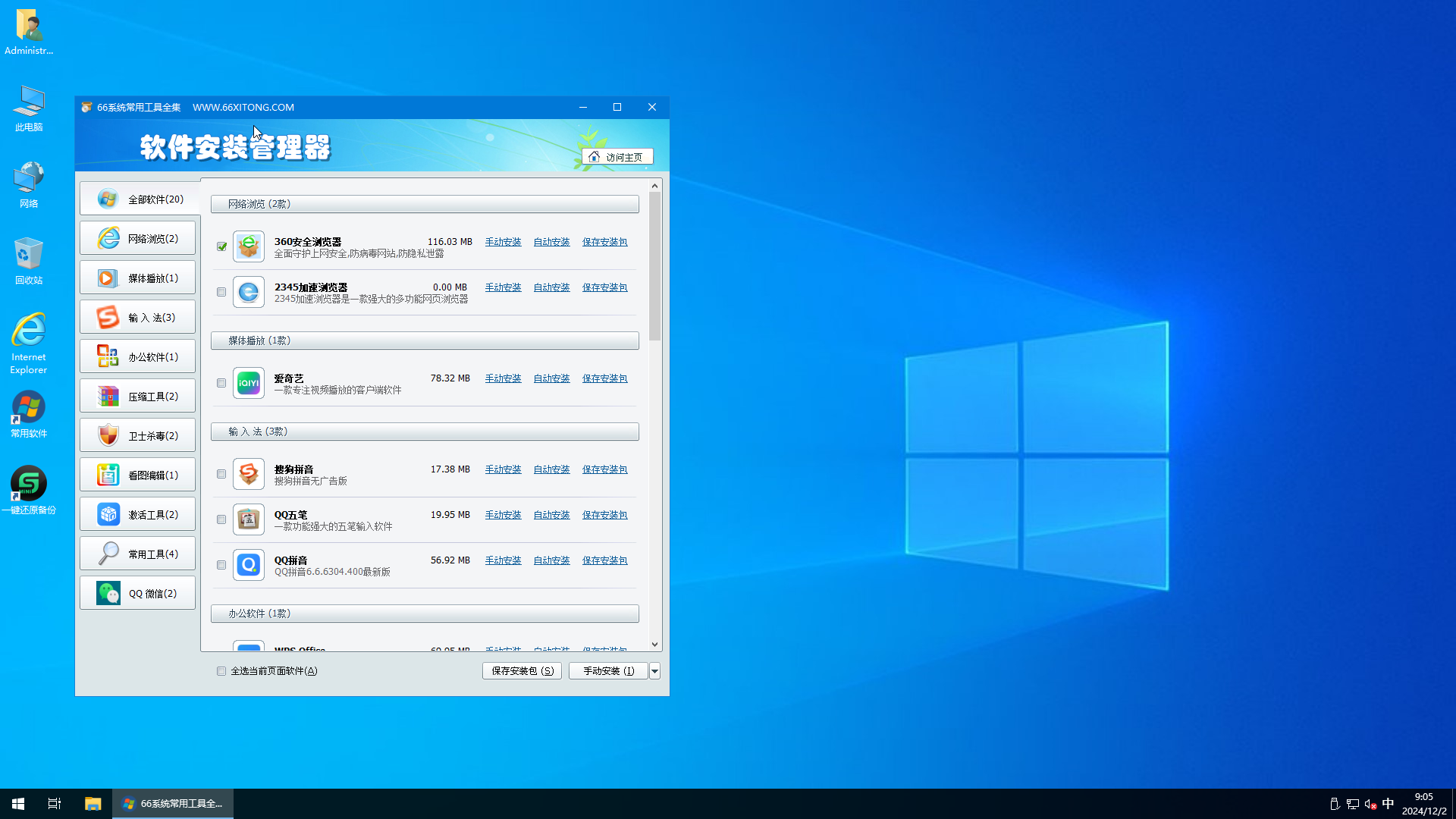Open File Explorer from taskbar

point(93,804)
